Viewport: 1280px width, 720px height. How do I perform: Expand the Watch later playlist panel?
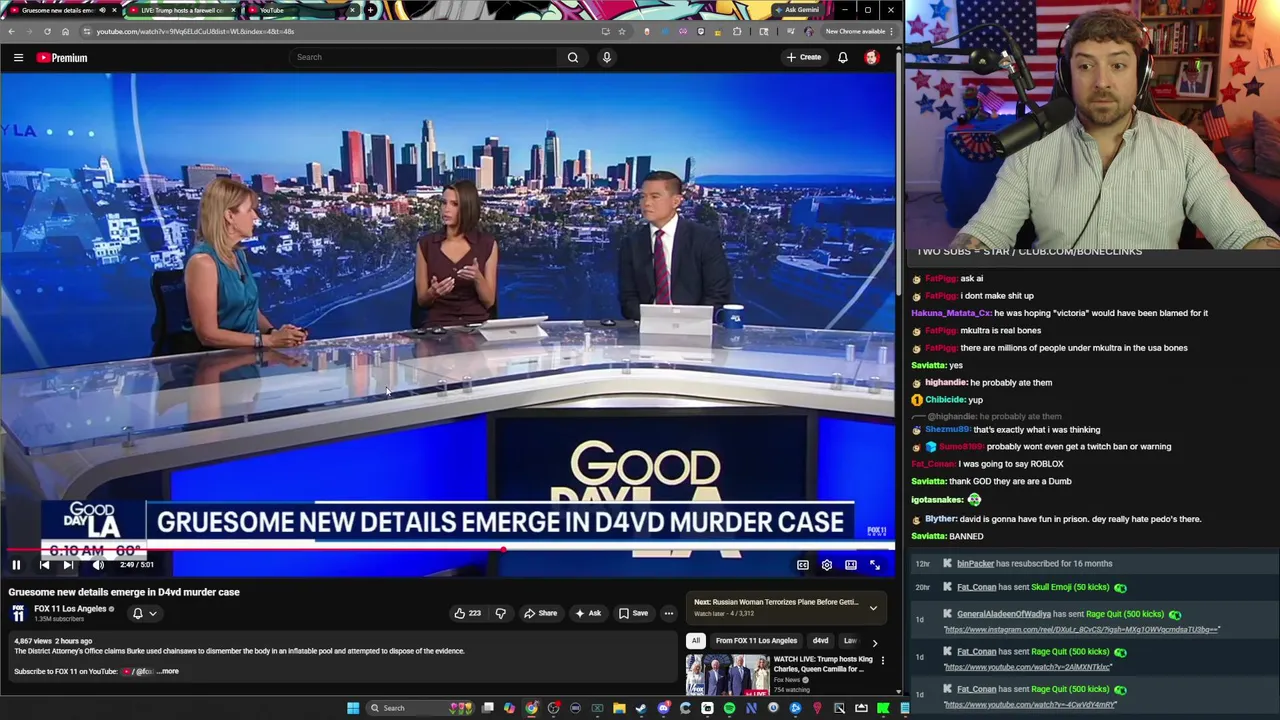click(873, 607)
